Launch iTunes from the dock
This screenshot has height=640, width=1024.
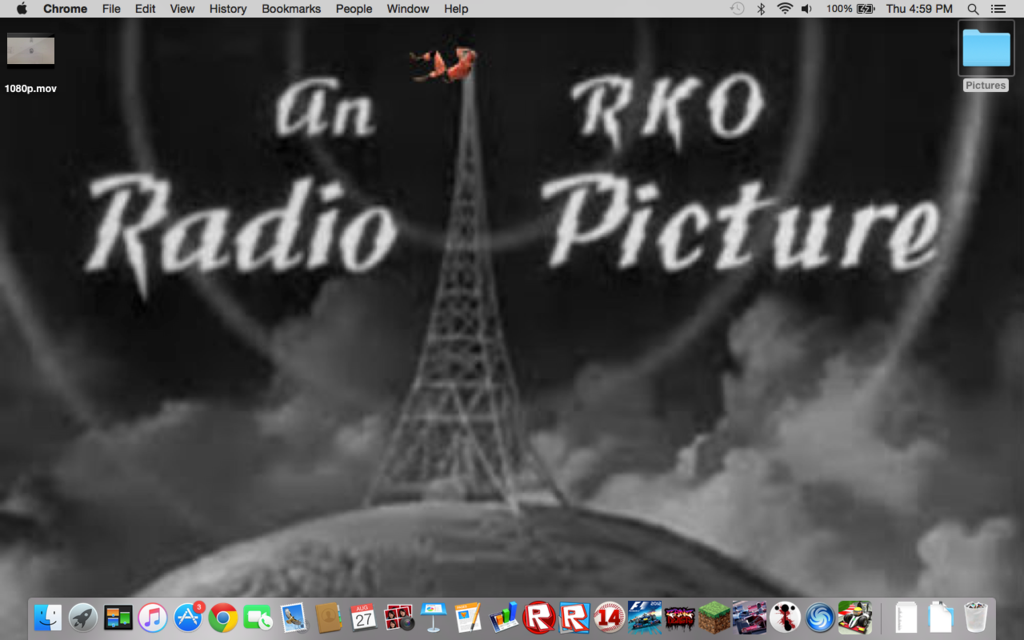click(x=153, y=617)
